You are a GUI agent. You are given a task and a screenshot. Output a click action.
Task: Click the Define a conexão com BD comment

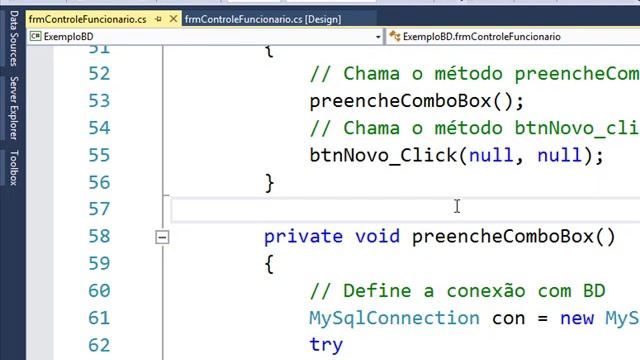[x=457, y=291]
